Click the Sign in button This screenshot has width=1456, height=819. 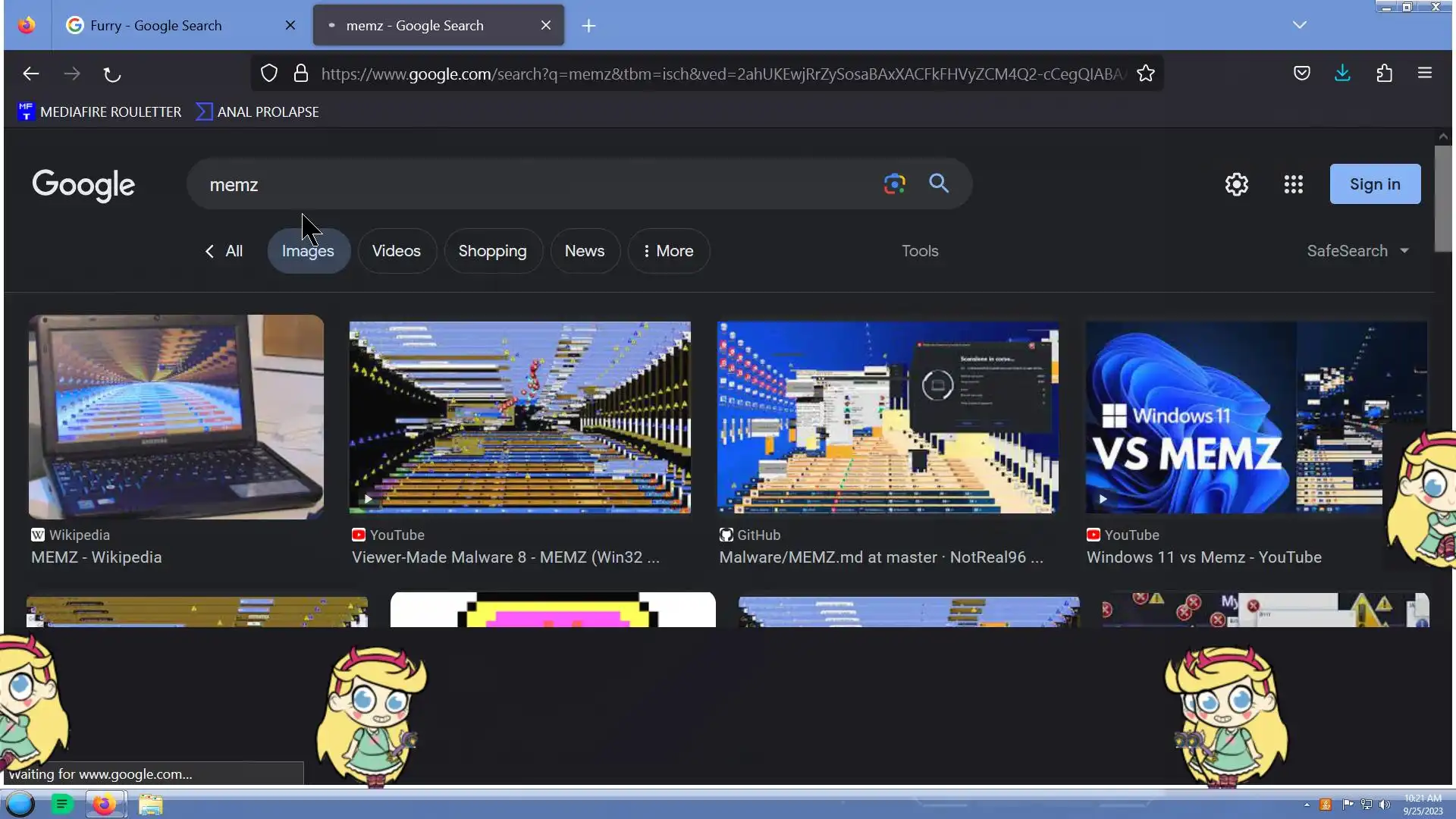coord(1374,184)
